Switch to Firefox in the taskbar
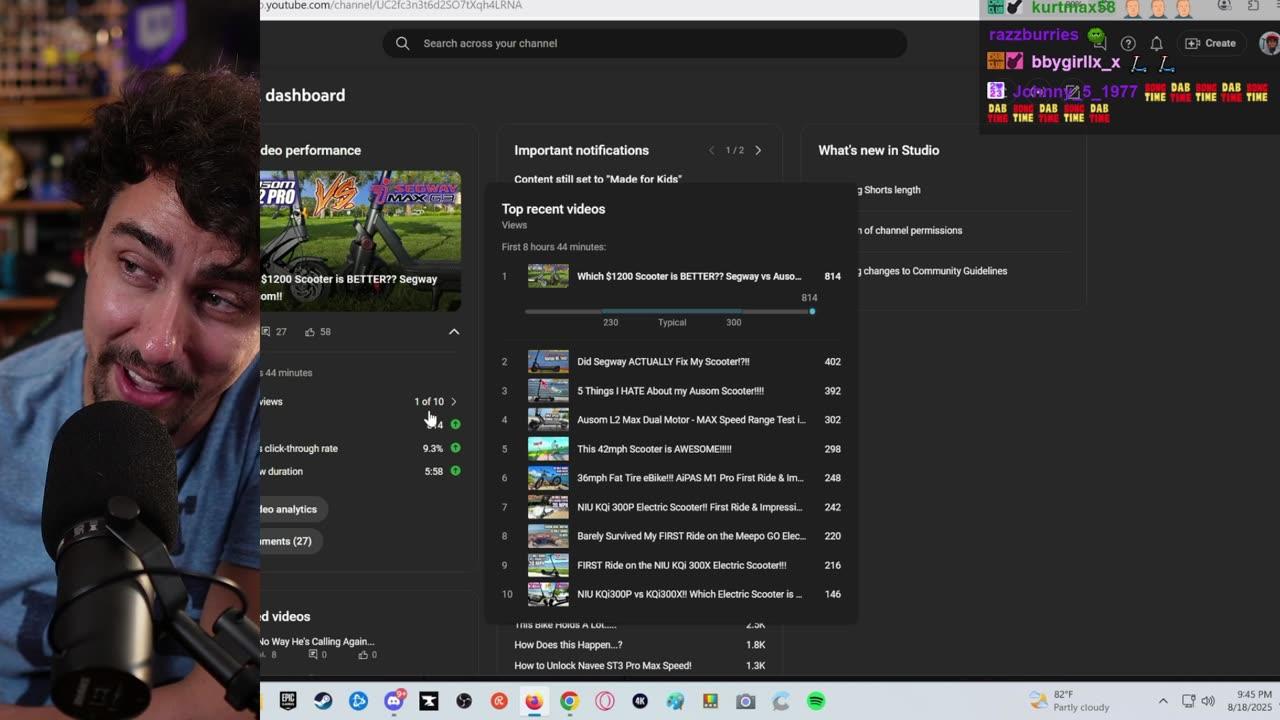This screenshot has height=720, width=1280. 534,702
